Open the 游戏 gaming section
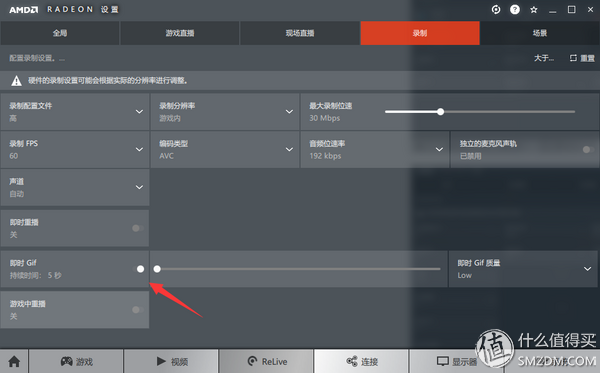 [76, 361]
